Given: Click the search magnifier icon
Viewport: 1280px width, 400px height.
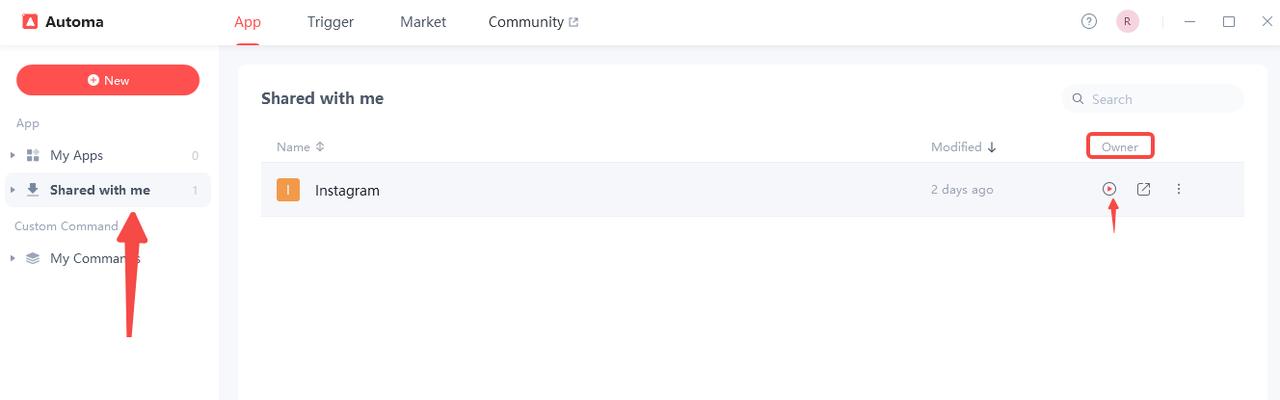Looking at the screenshot, I should click(x=1078, y=99).
